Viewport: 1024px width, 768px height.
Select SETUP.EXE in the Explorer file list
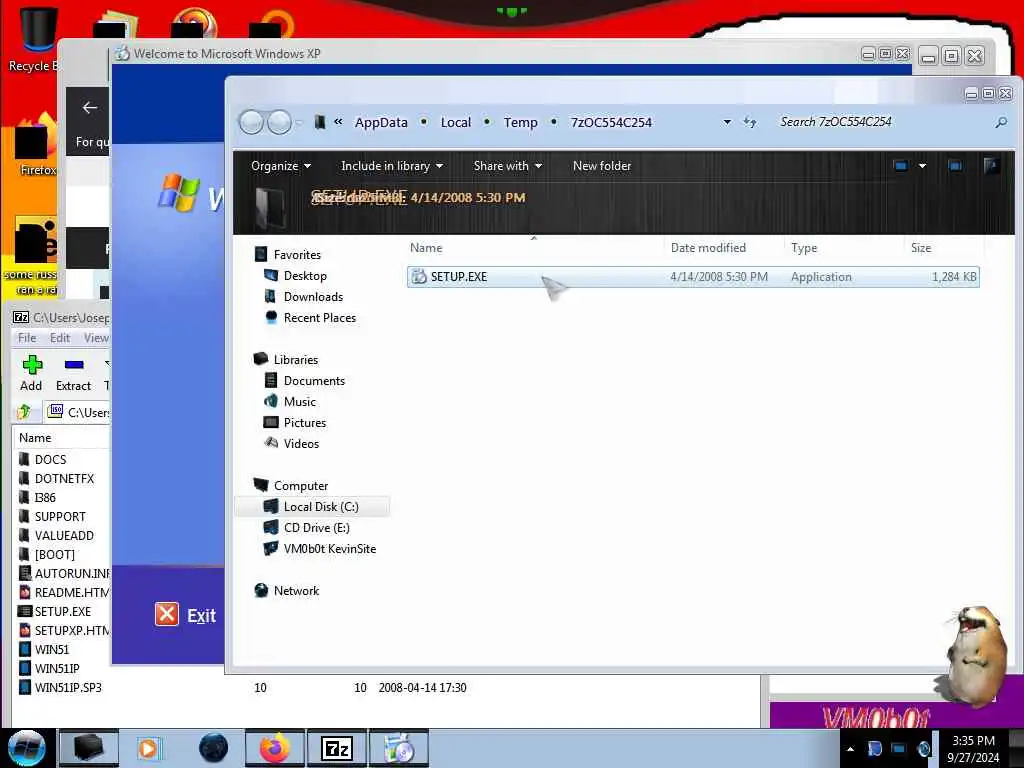coord(693,277)
